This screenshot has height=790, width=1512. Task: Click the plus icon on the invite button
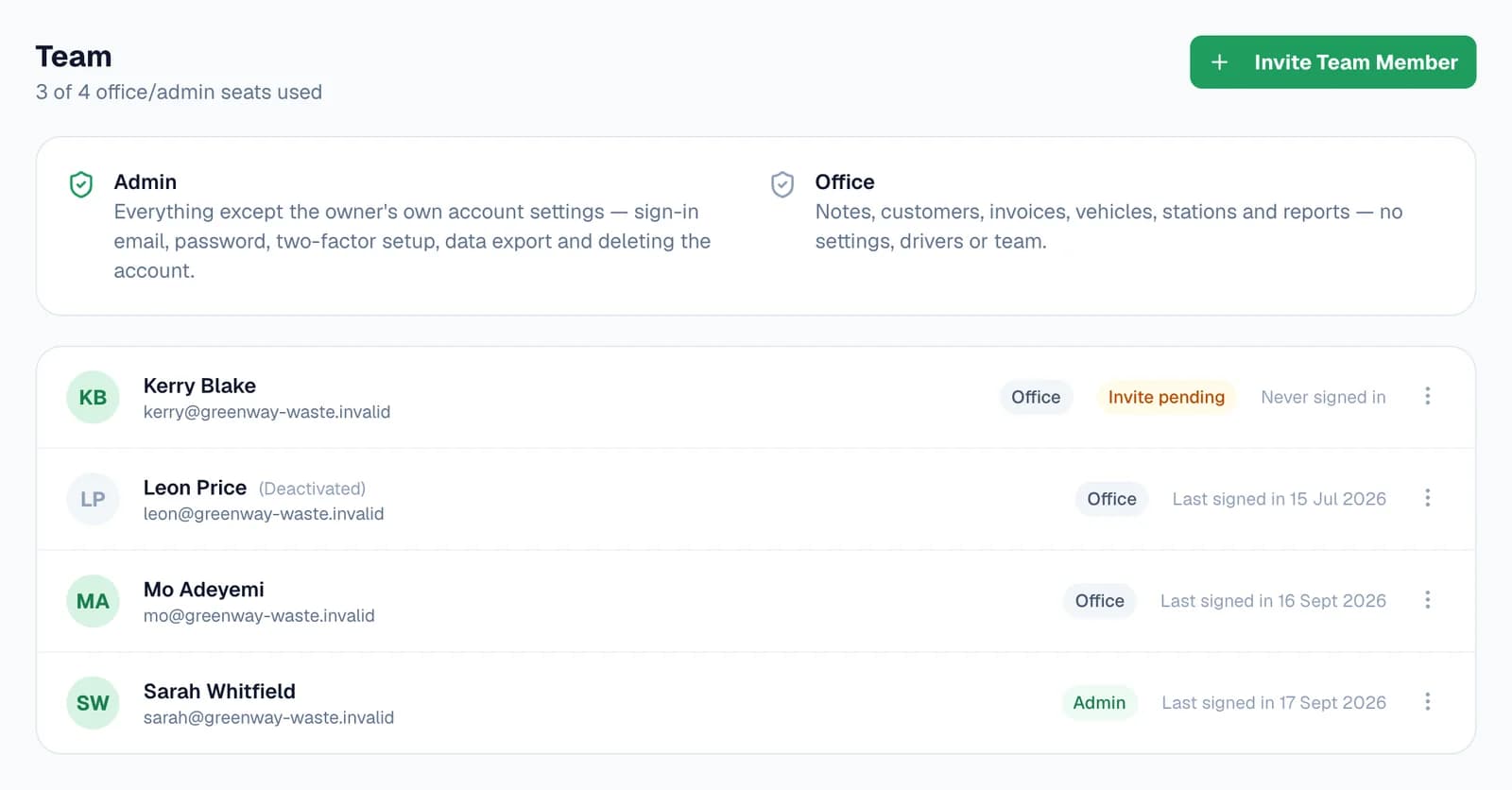pyautogui.click(x=1219, y=62)
